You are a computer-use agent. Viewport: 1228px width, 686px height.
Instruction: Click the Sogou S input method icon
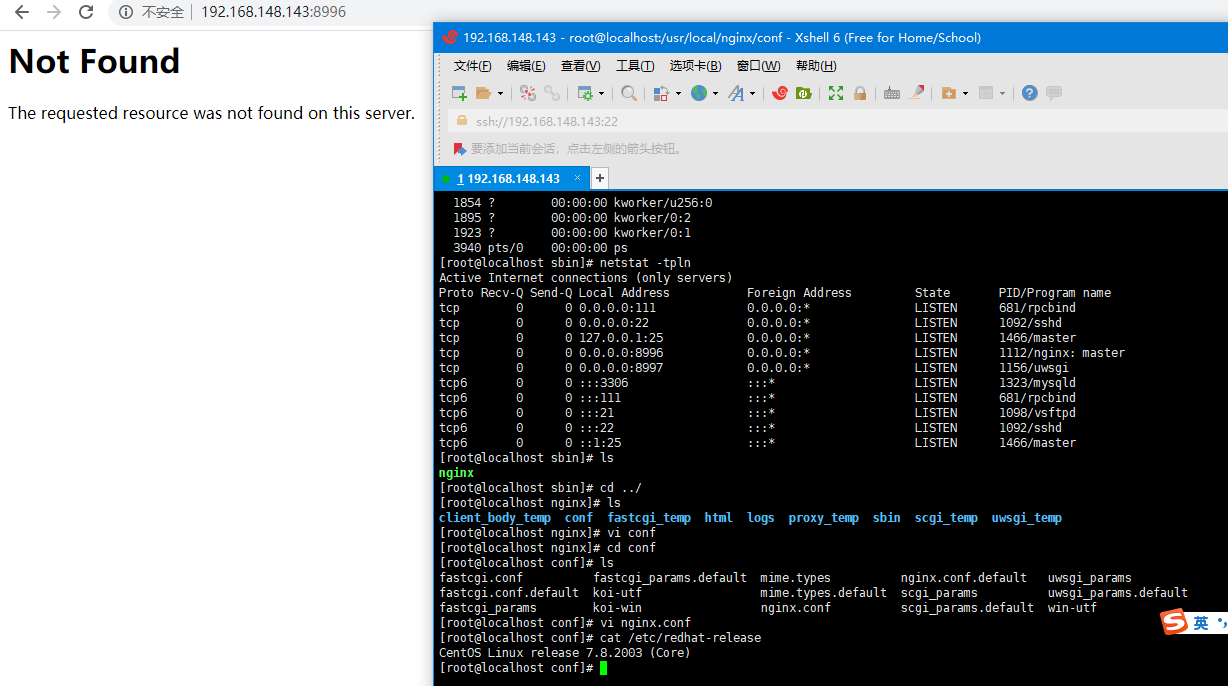click(1174, 622)
